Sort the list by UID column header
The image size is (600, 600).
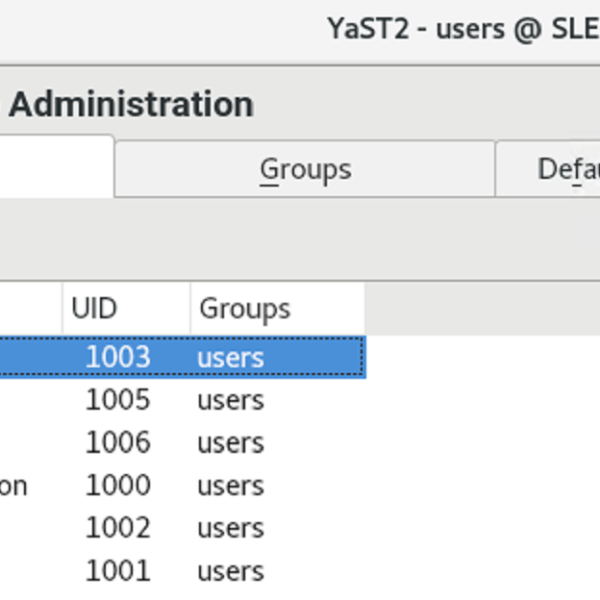pos(126,309)
